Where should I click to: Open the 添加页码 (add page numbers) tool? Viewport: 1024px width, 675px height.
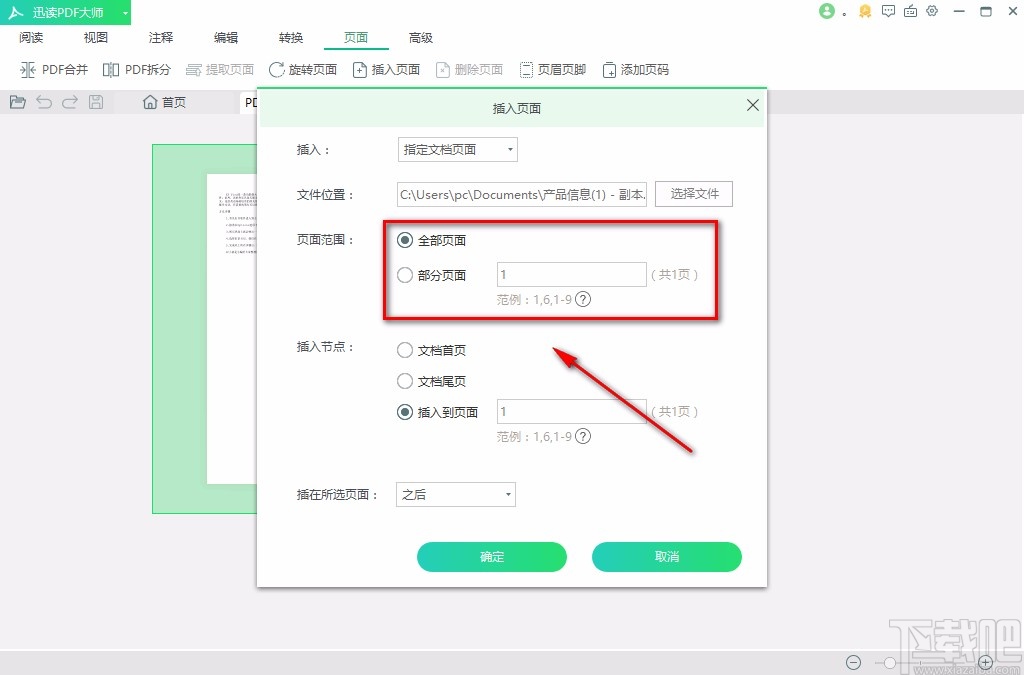tap(636, 69)
